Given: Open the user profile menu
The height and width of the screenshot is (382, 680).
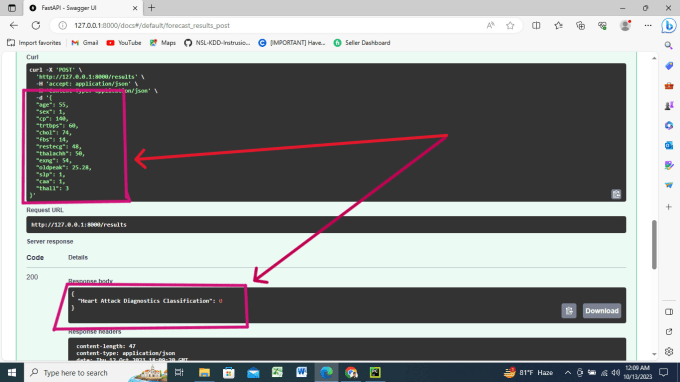Looking at the screenshot, I should tap(625, 26).
